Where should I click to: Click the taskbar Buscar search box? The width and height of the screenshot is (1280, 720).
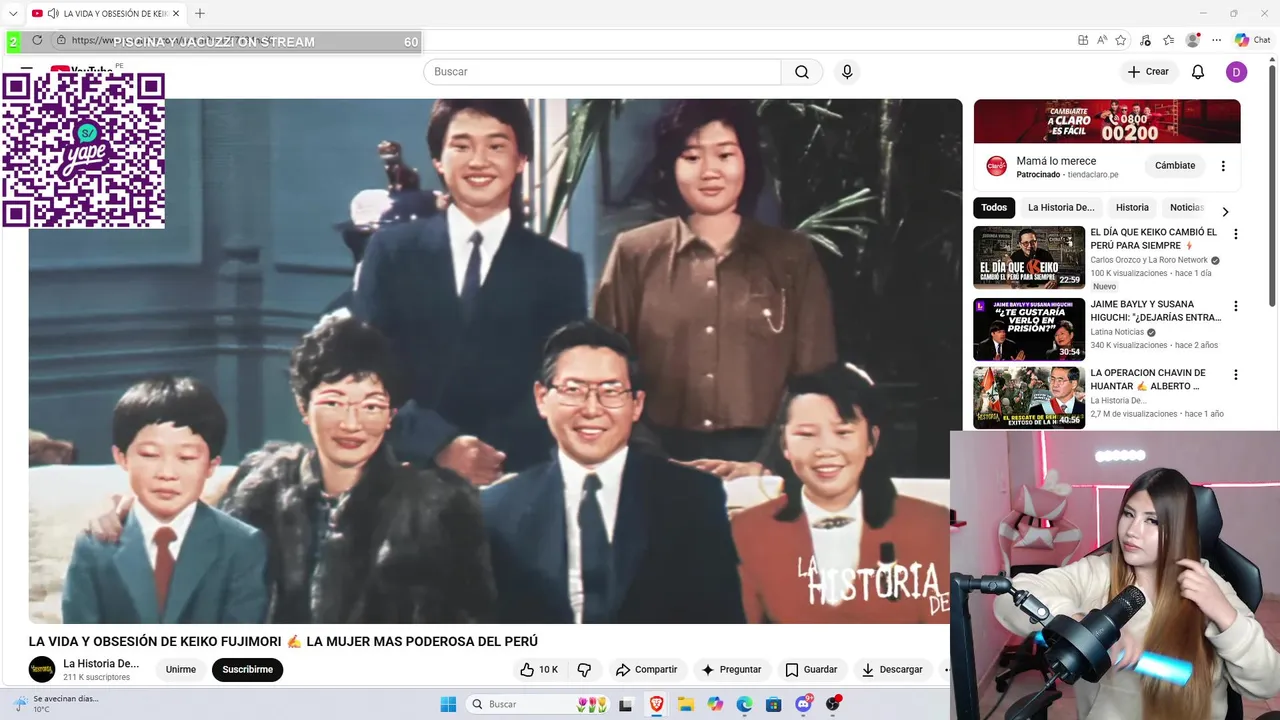pos(540,704)
